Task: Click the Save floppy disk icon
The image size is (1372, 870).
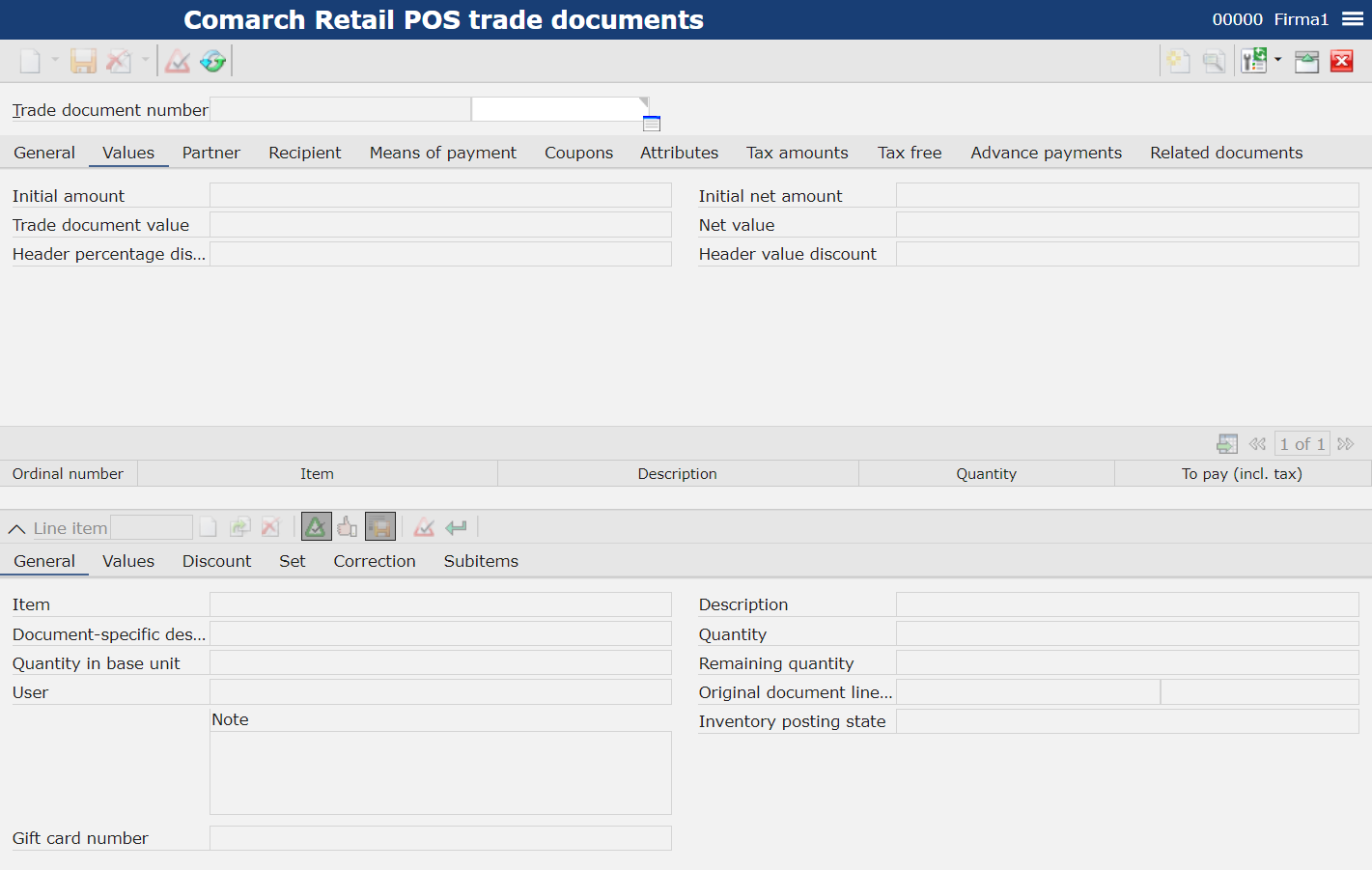Action: coord(83,62)
